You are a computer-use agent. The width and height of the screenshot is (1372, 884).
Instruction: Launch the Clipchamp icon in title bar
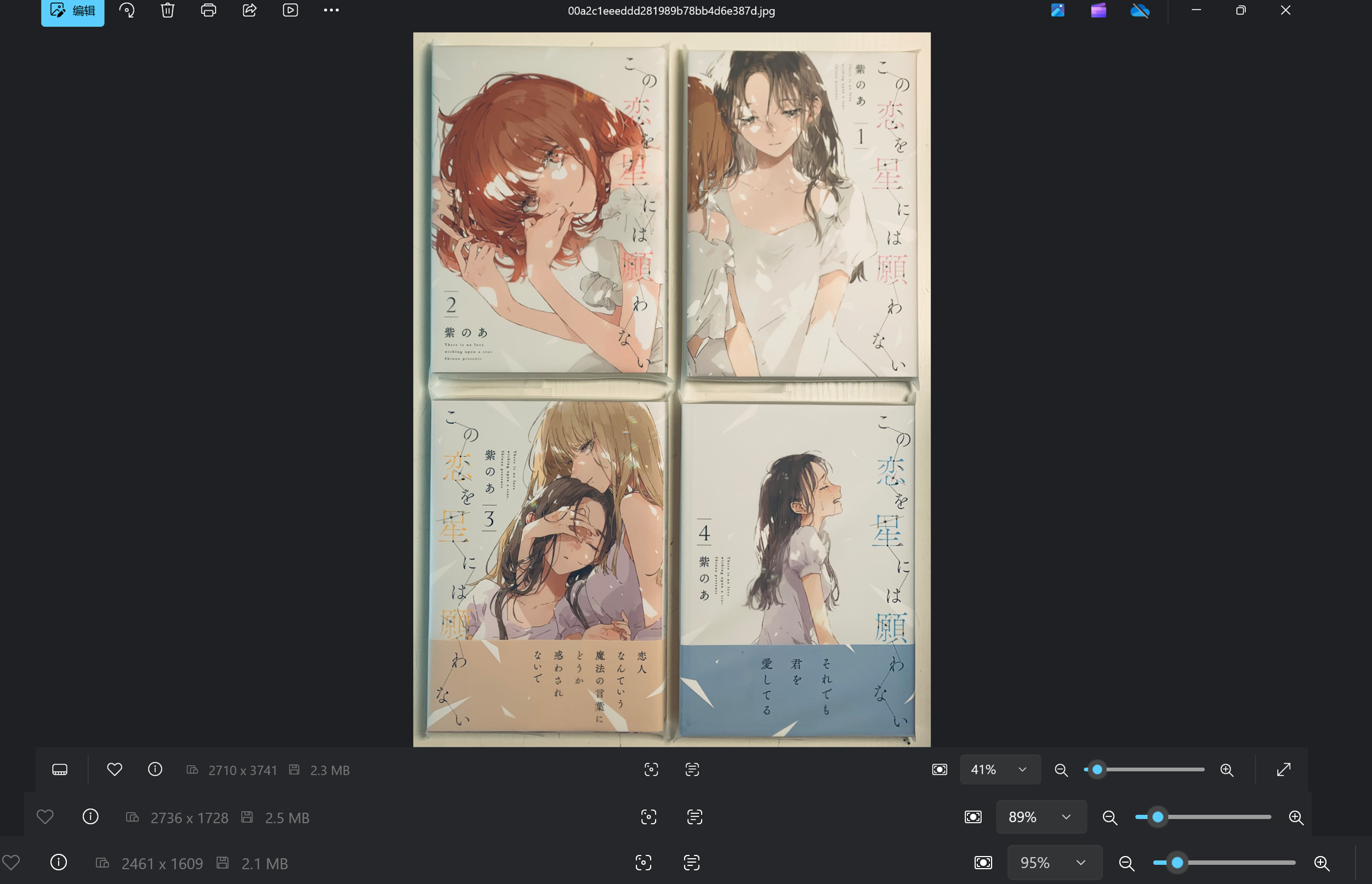click(1098, 10)
